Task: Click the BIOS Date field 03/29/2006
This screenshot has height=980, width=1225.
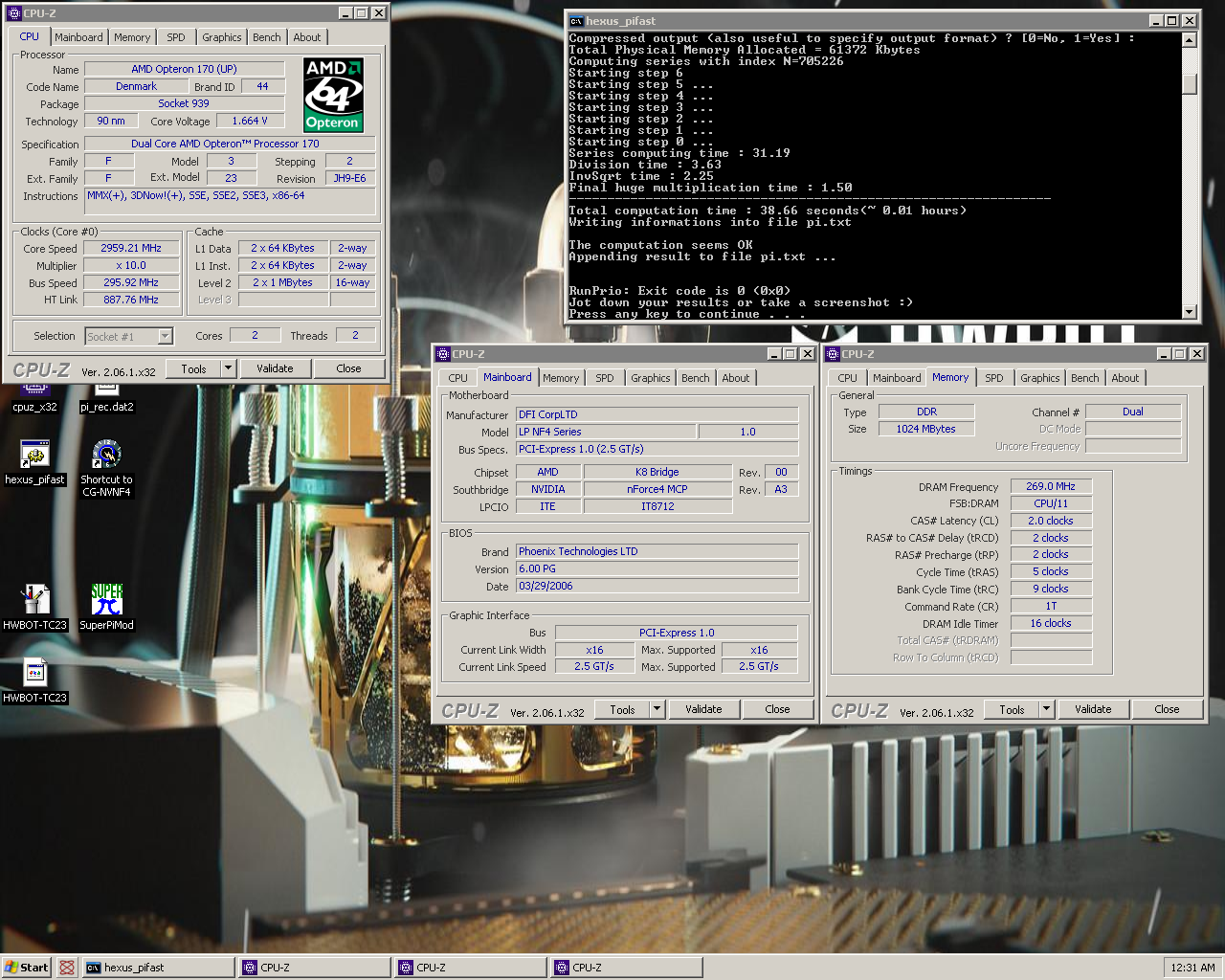Action: click(657, 586)
